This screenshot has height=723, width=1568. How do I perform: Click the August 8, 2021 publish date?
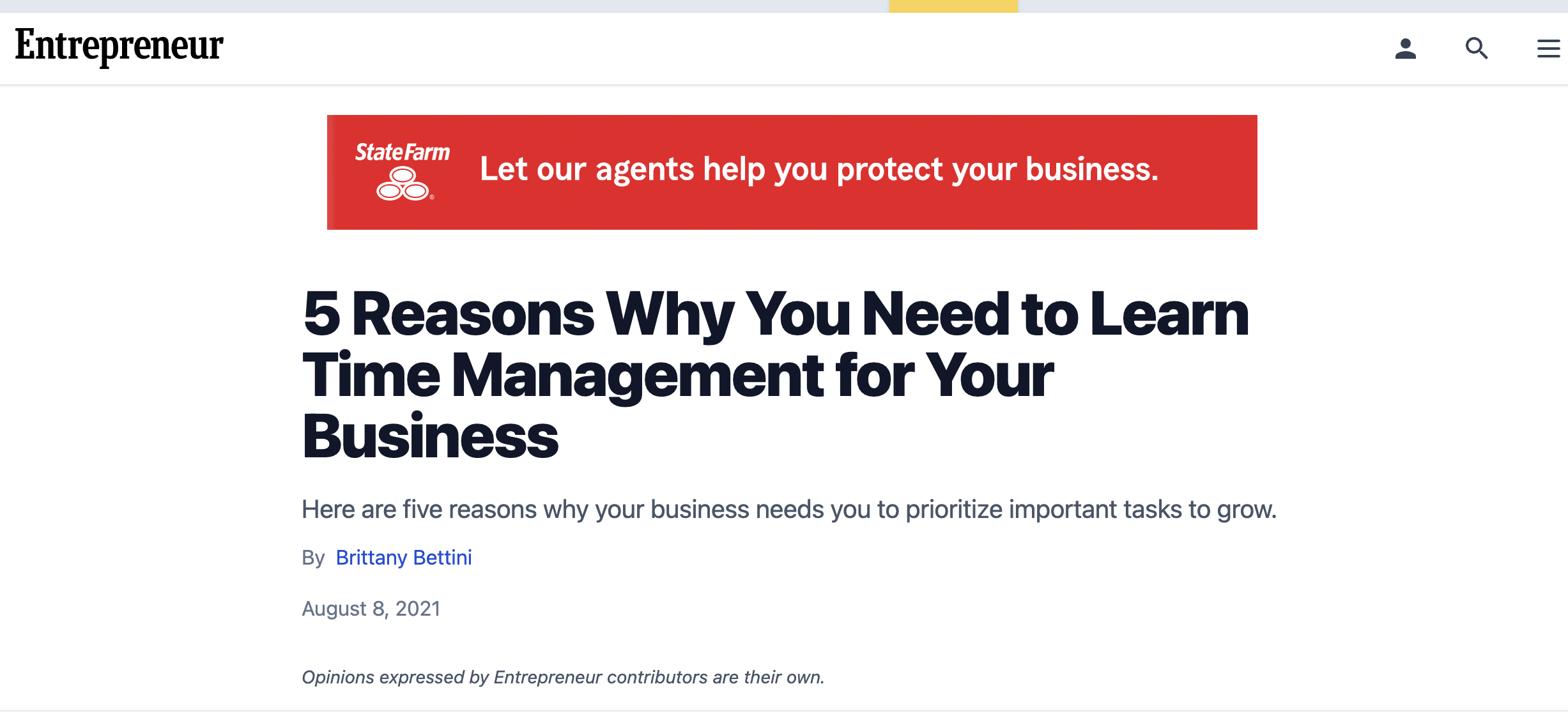coord(371,609)
